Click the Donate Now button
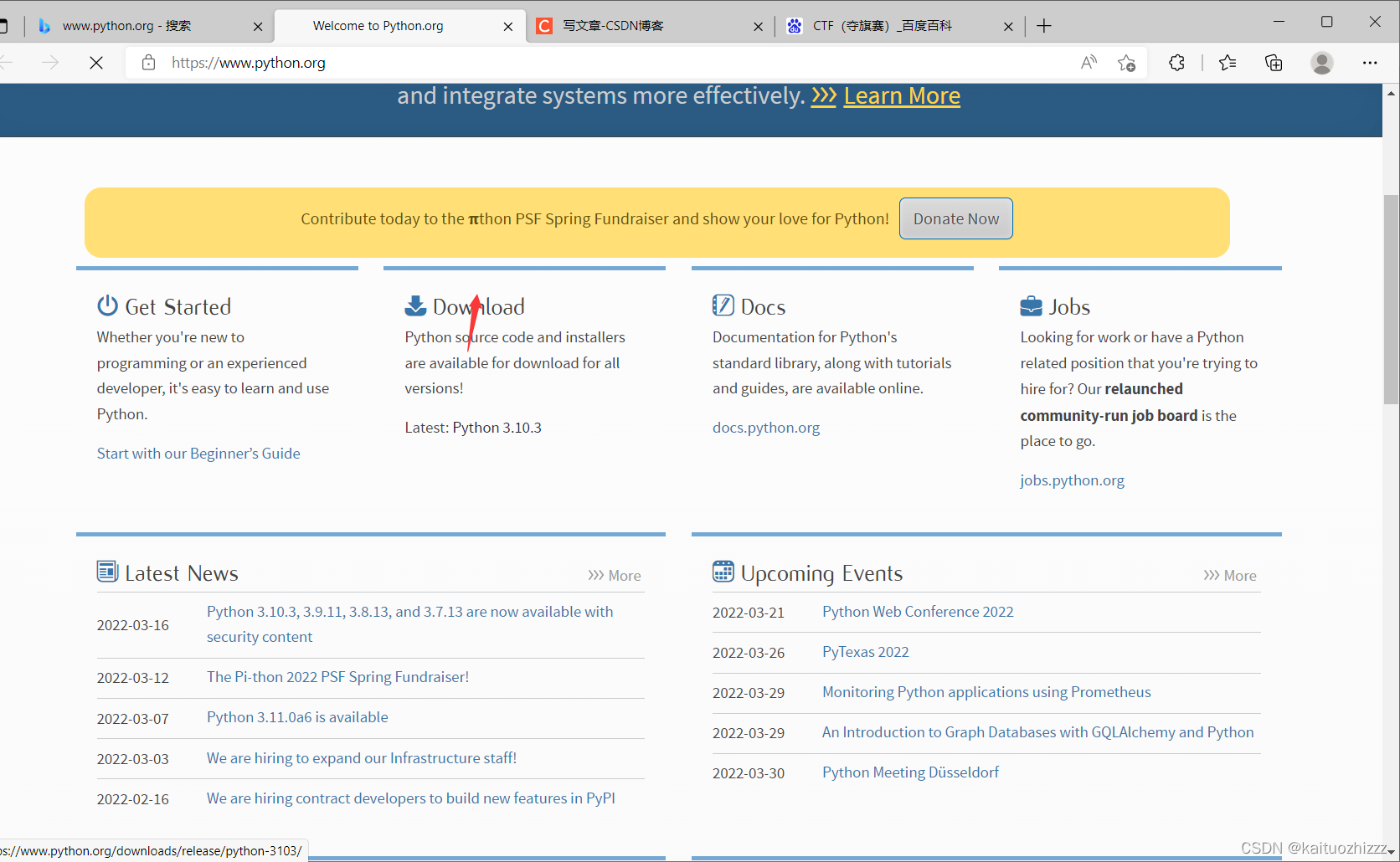 coord(956,218)
